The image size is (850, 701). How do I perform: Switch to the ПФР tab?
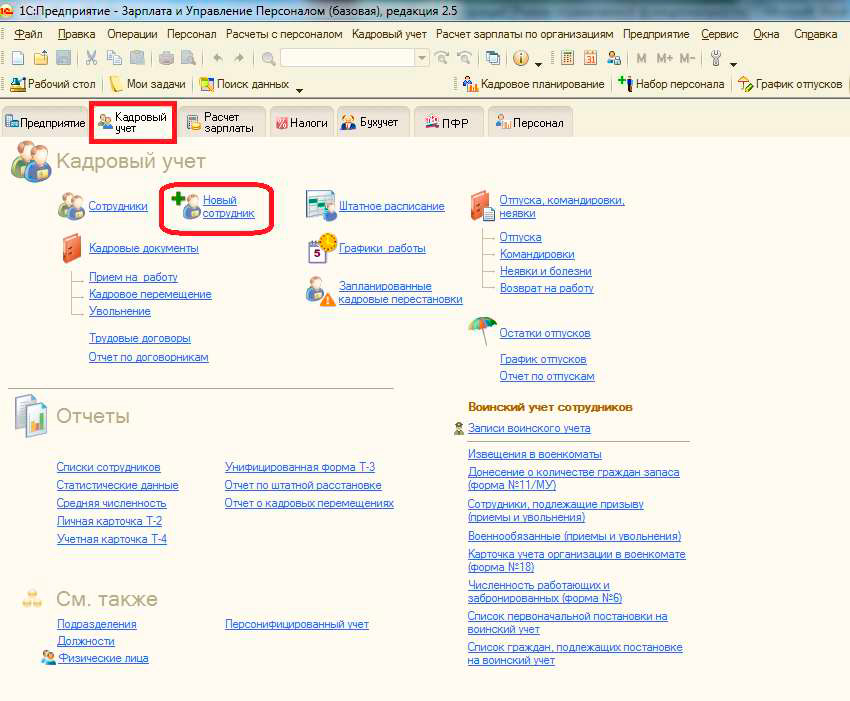click(448, 123)
